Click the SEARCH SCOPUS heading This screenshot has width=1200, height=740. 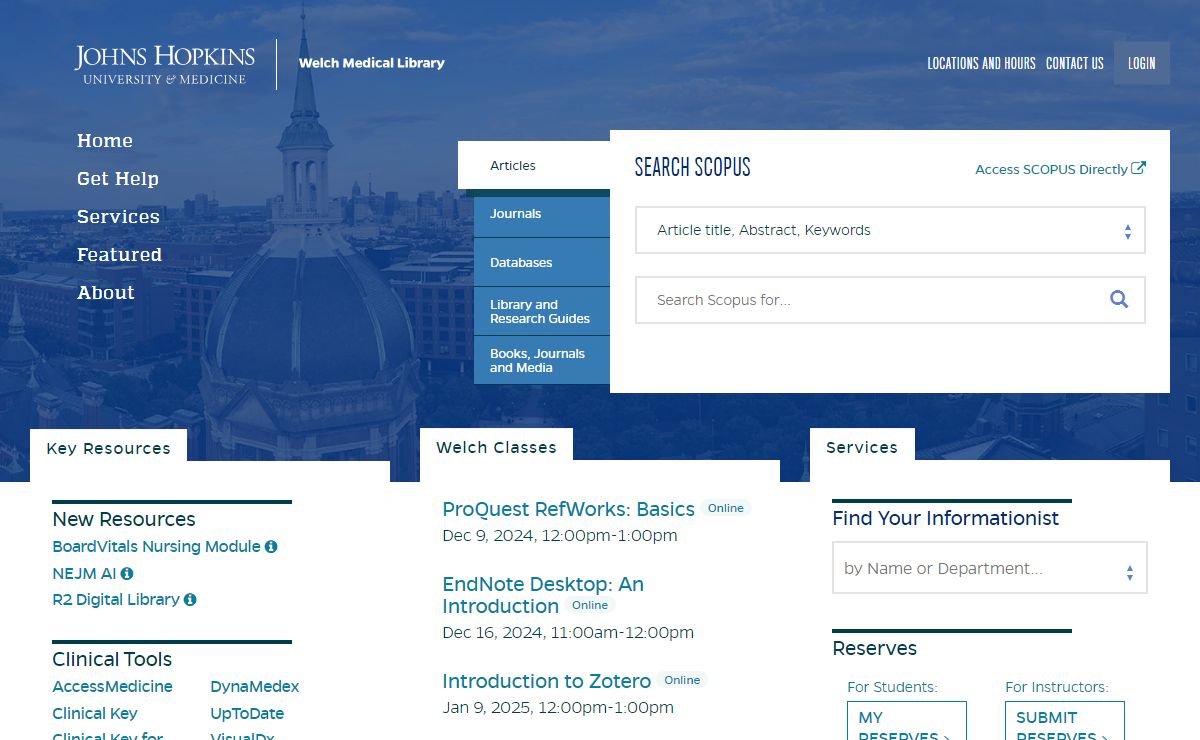[x=692, y=167]
